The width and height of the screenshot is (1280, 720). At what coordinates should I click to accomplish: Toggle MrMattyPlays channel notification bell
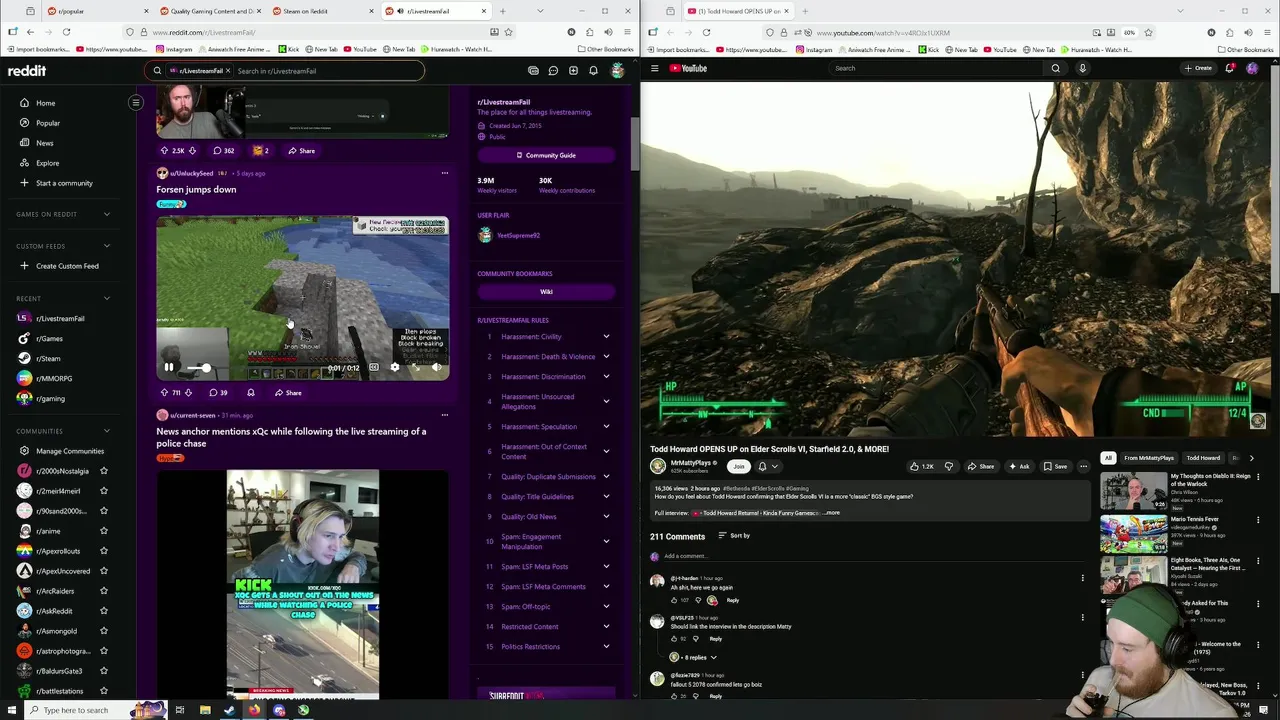pyautogui.click(x=766, y=466)
